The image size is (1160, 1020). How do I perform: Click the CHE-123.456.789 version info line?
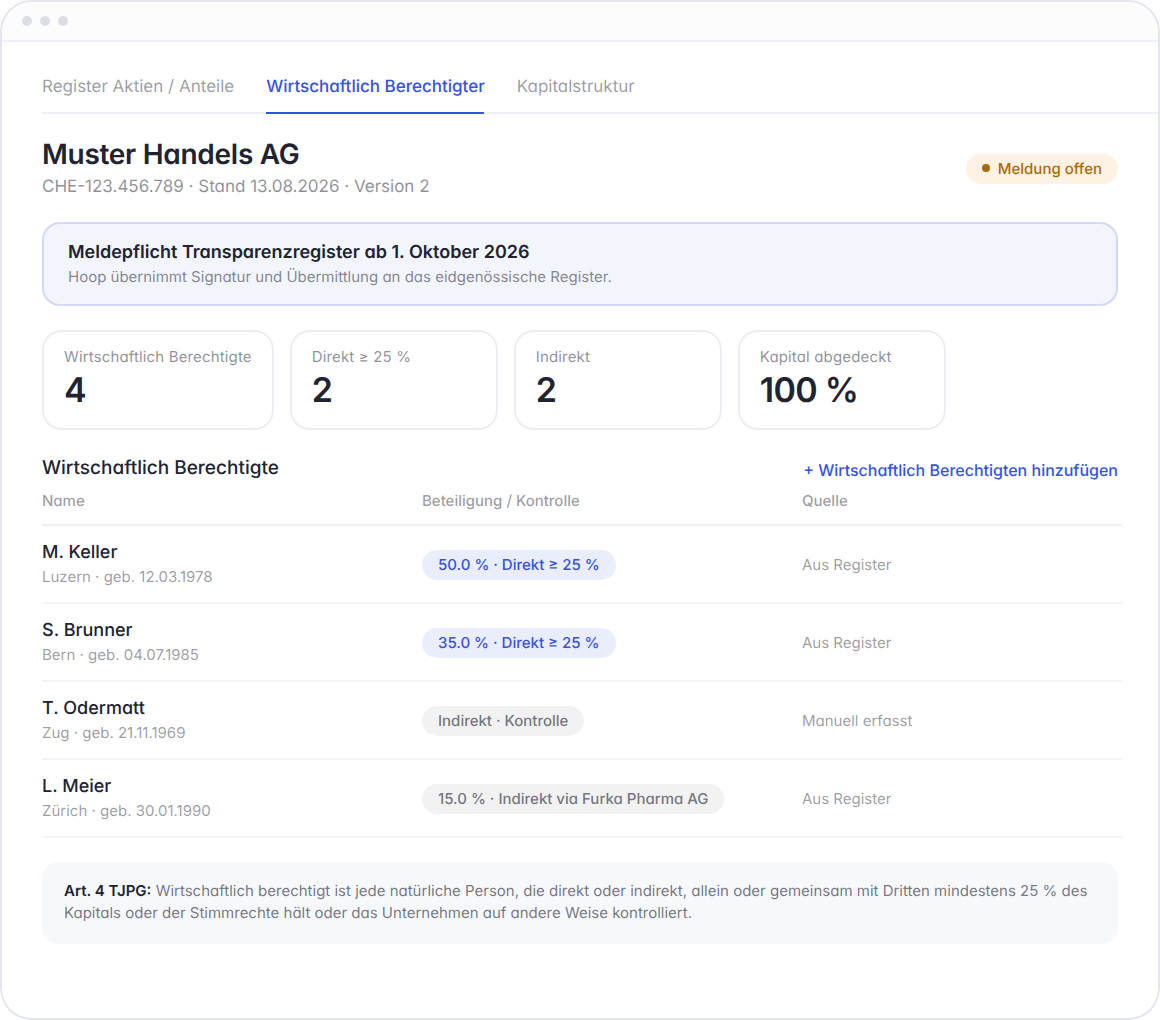[x=235, y=186]
